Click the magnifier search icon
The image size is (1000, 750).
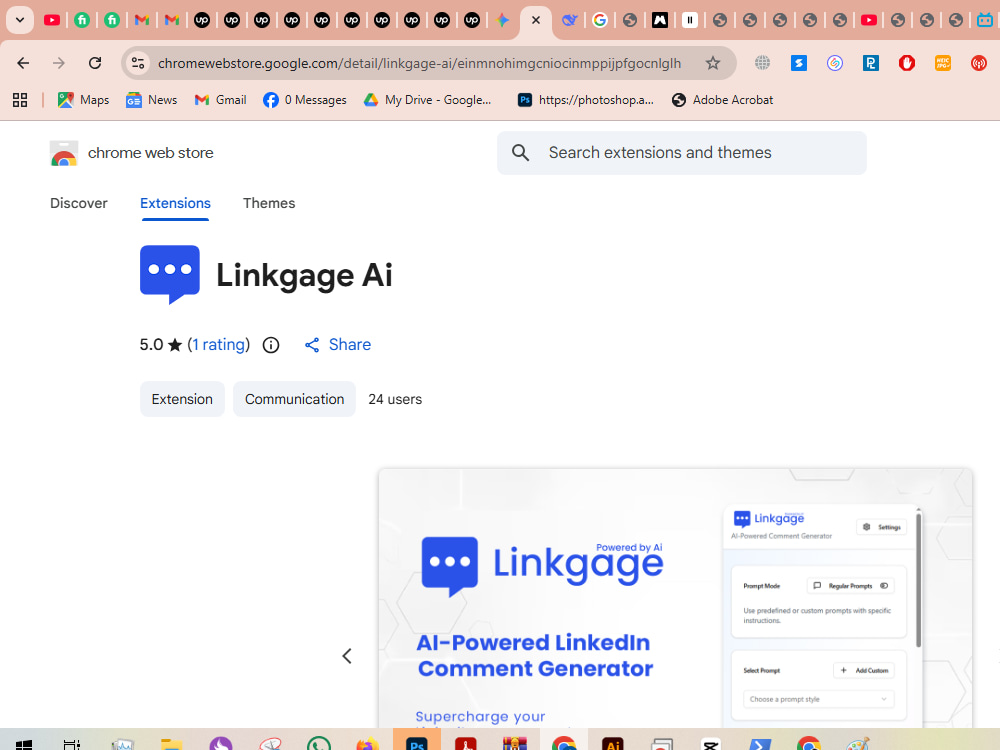point(520,153)
